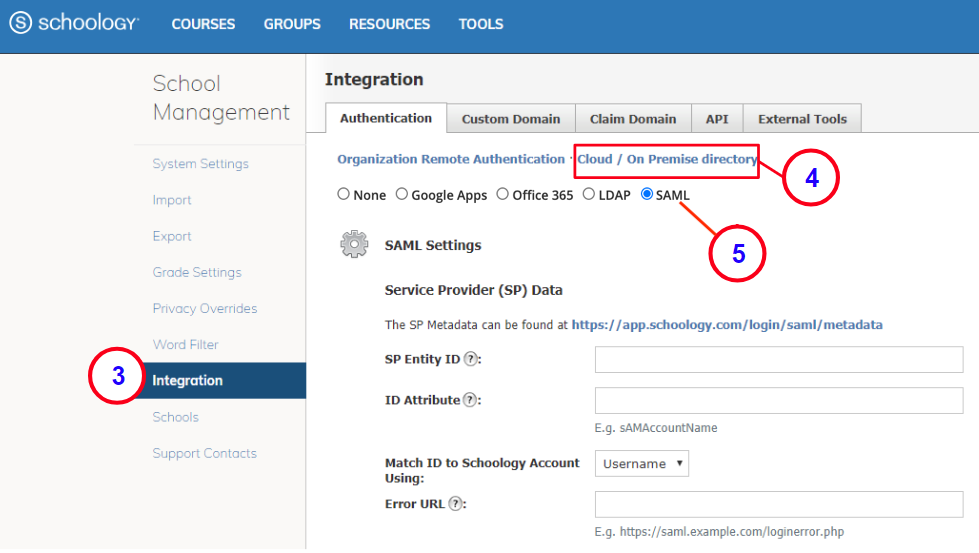Open the Resources menu
This screenshot has width=979, height=553.
click(x=389, y=24)
